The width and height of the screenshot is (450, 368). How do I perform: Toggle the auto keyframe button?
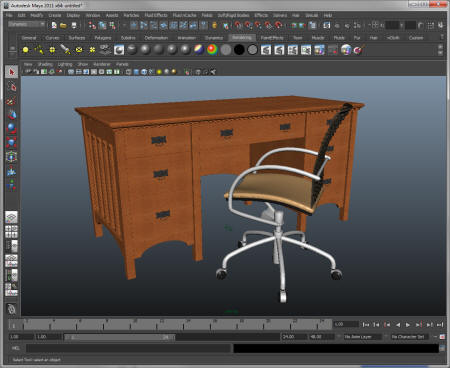click(x=435, y=337)
